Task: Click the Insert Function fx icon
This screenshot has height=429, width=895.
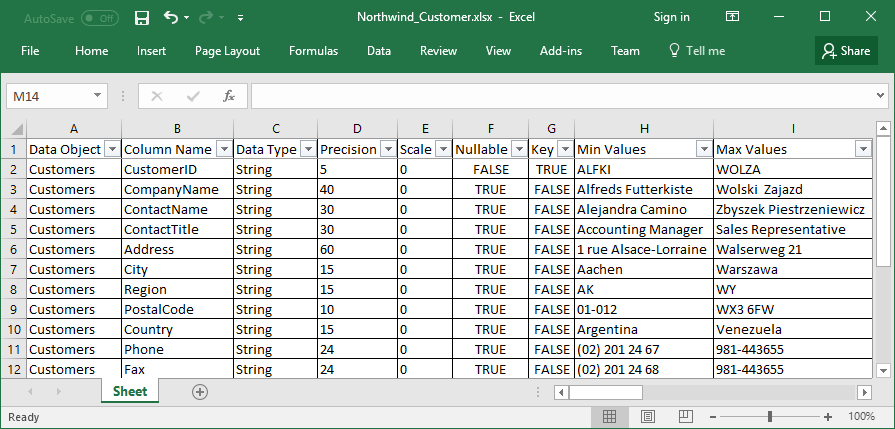Action: [229, 96]
